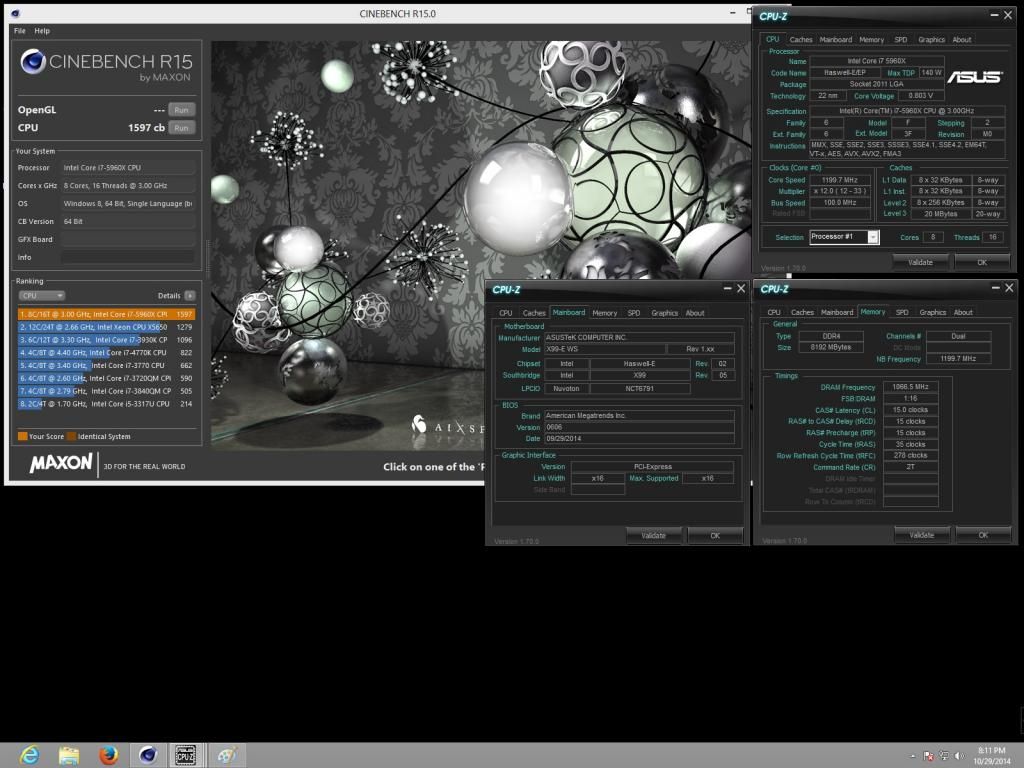This screenshot has width=1024, height=768.
Task: Click OK in CPU-Z motherboard window
Action: 715,536
